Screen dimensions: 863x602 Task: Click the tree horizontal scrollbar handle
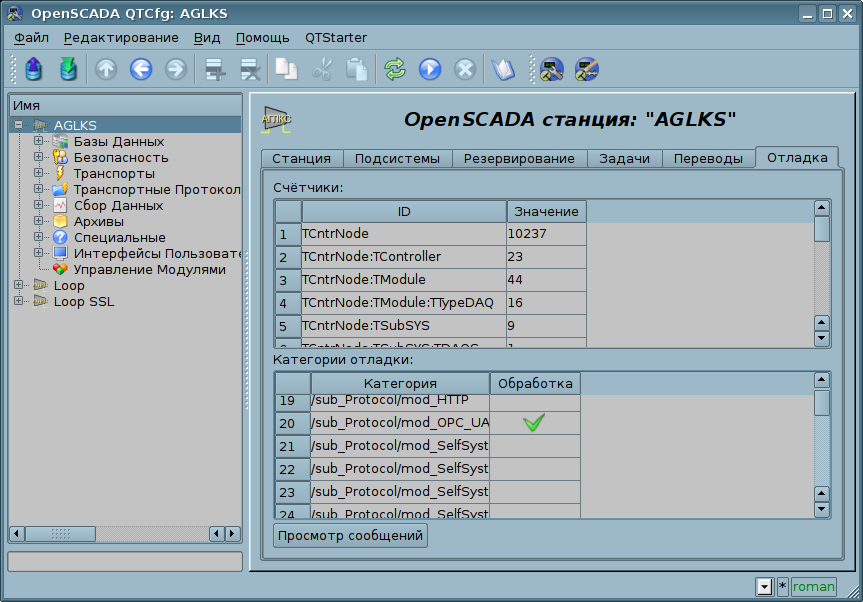click(60, 534)
